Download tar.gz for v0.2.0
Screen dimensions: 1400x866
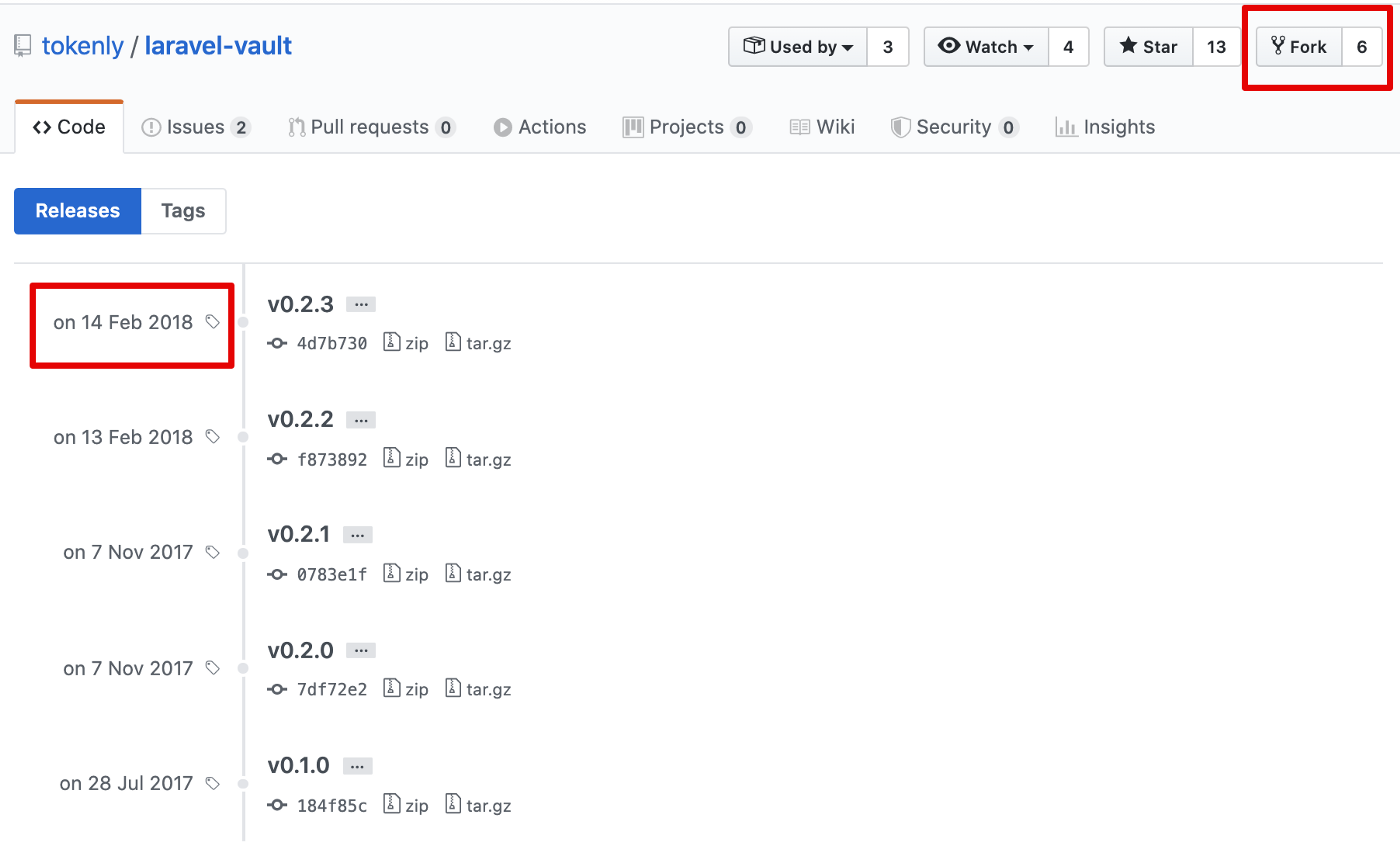point(479,689)
